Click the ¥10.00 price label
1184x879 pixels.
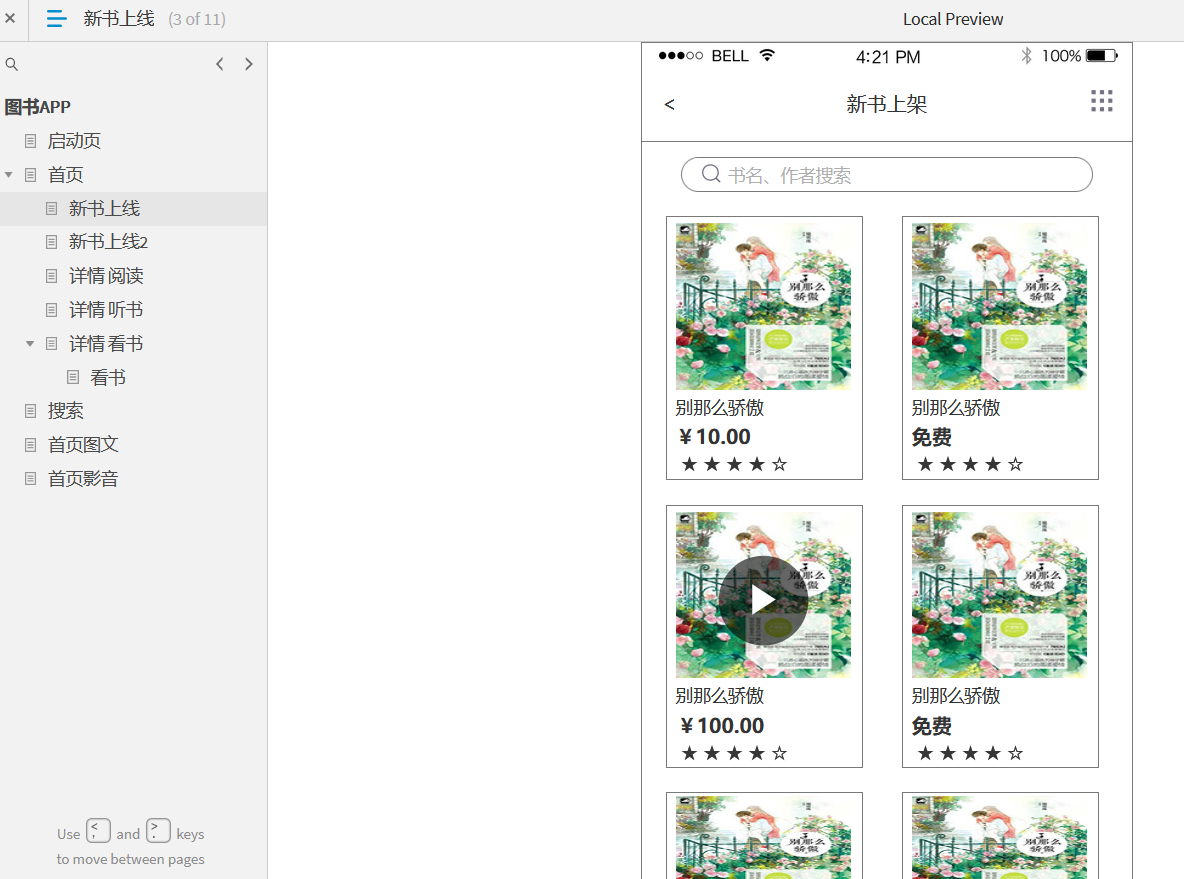714,436
